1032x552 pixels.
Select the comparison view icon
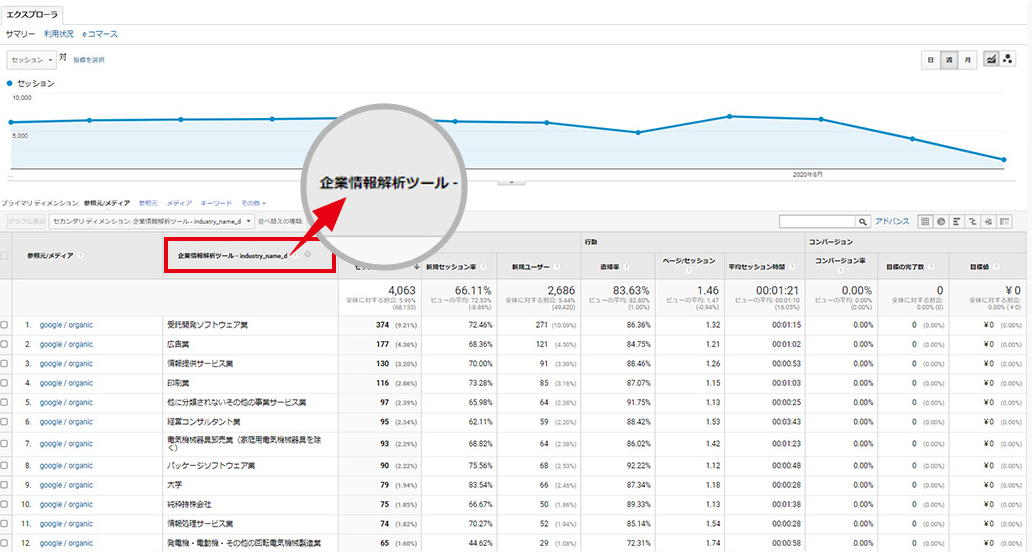click(973, 222)
